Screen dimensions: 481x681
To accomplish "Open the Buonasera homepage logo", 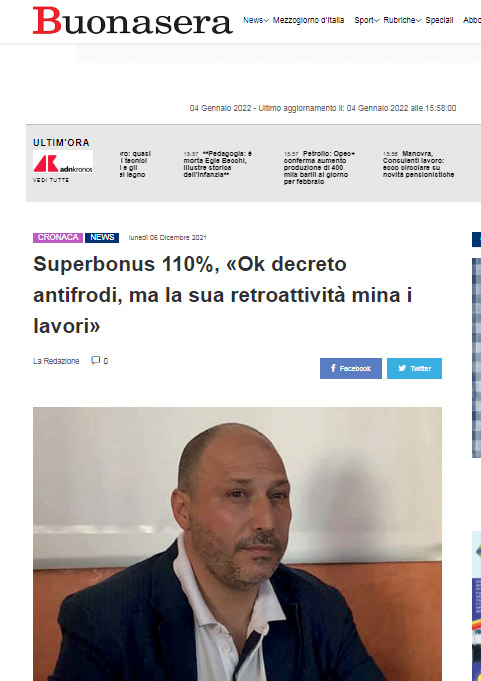I will point(133,21).
